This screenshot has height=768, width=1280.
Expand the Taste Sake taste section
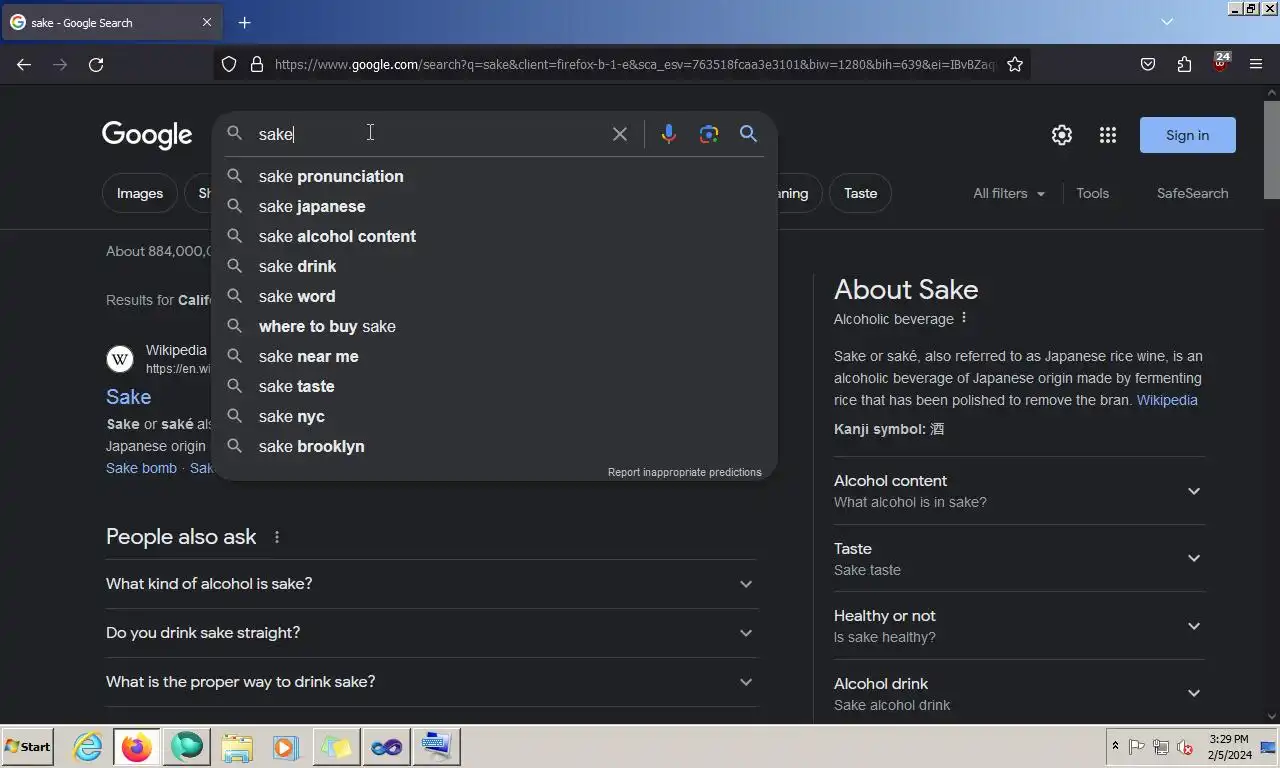(x=1019, y=559)
